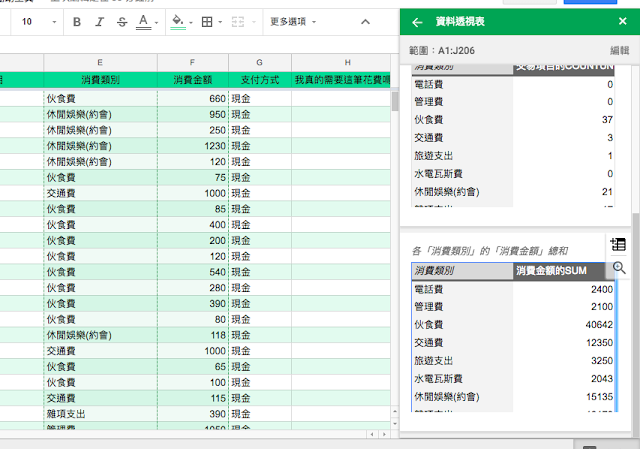The image size is (640, 449).
Task: Click 消費金額的SUM column header in panel
Action: click(559, 271)
